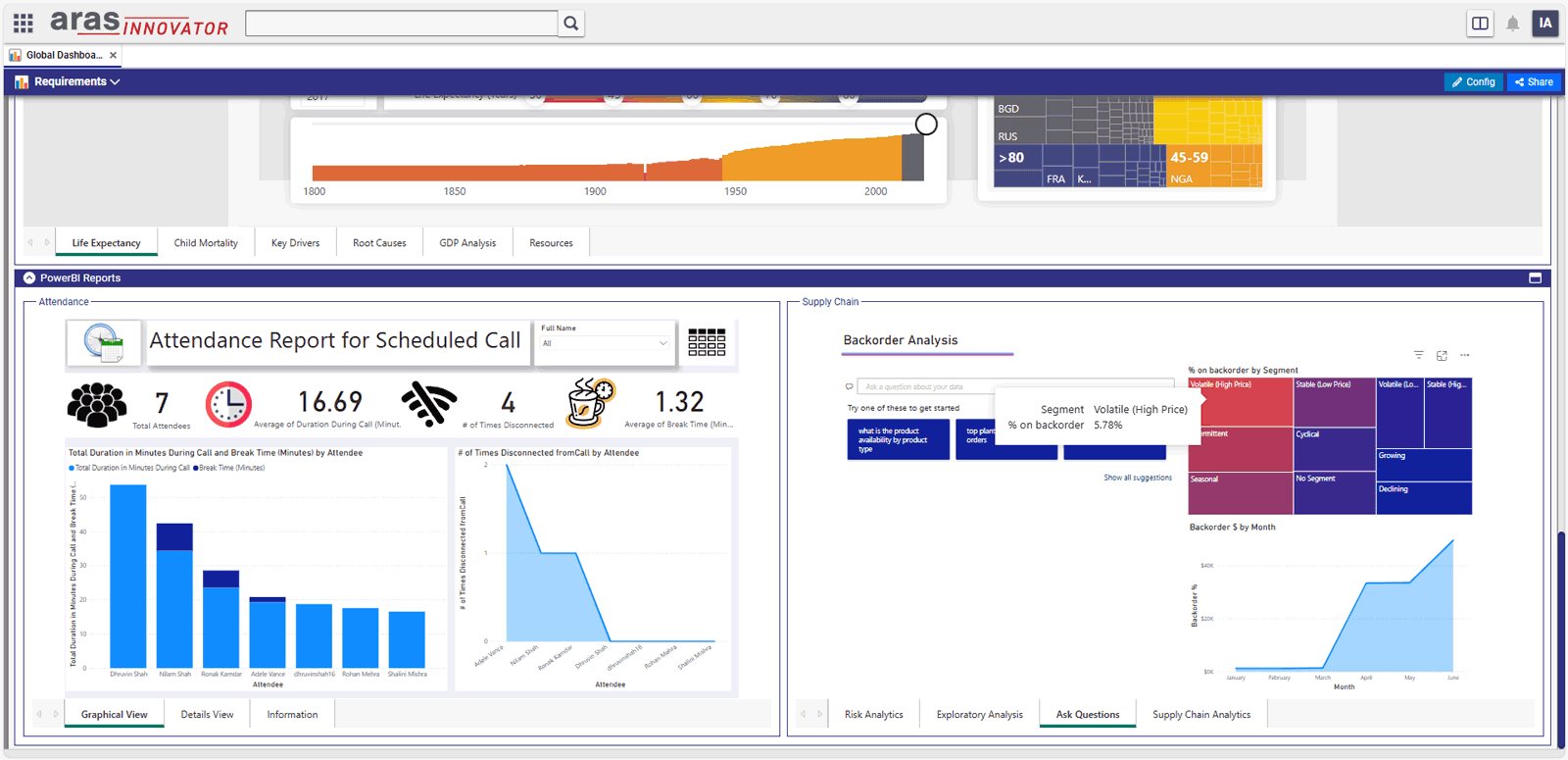The image size is (1568, 760).
Task: Open the Aras apps grid menu
Action: click(x=23, y=23)
